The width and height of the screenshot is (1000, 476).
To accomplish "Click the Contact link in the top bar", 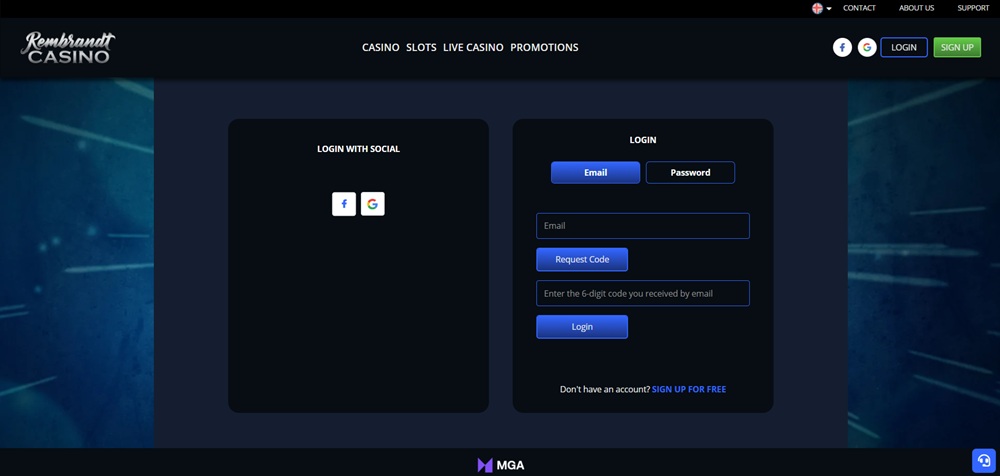I will click(x=859, y=8).
